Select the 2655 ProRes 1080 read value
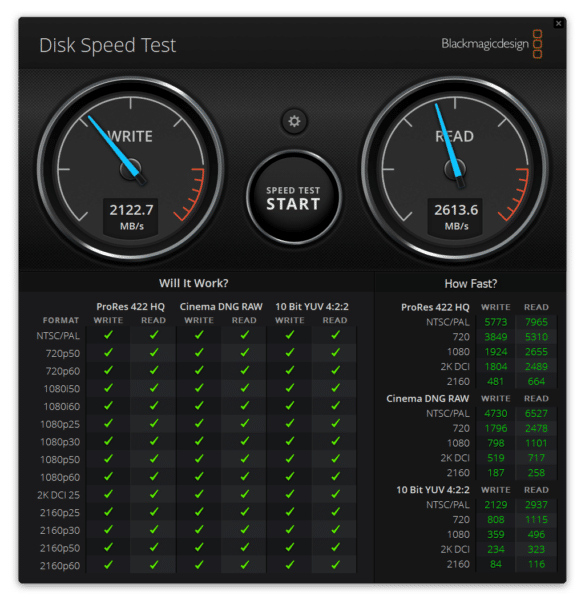 click(536, 352)
